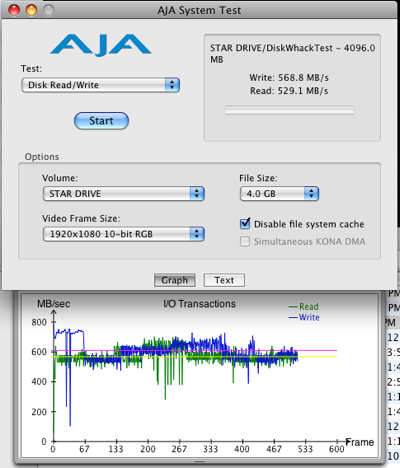Click the 267 frame tick label
This screenshot has height=468, width=400.
(x=179, y=449)
